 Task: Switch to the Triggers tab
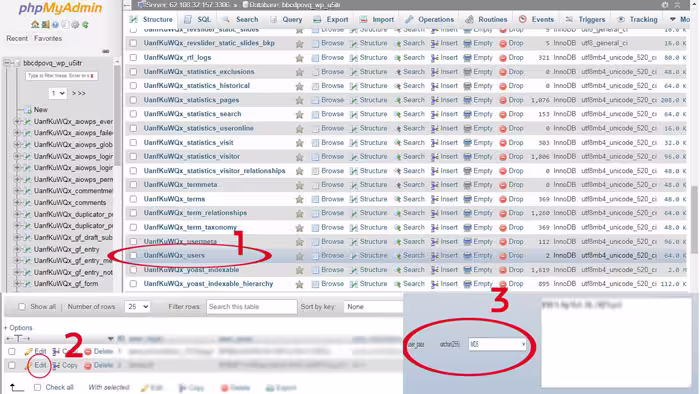tap(585, 20)
